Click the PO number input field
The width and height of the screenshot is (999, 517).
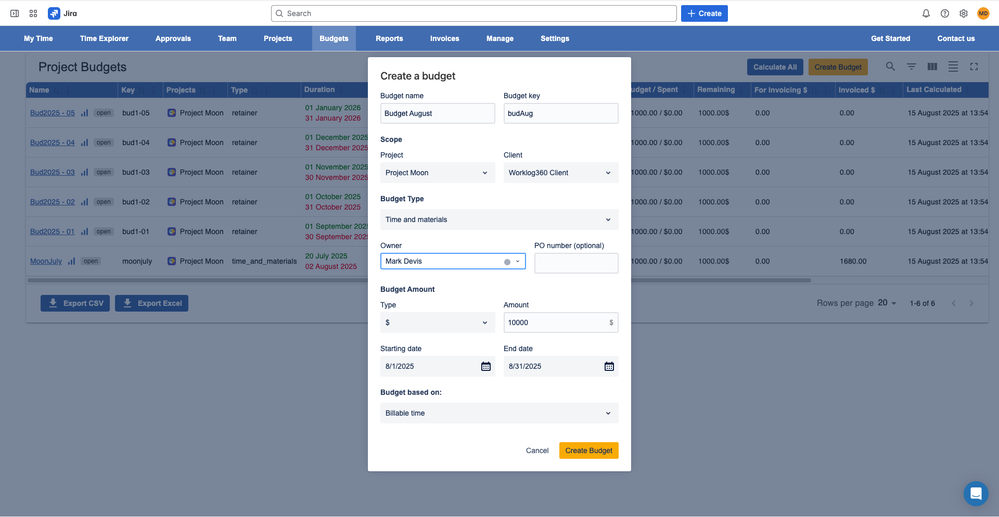coord(576,263)
